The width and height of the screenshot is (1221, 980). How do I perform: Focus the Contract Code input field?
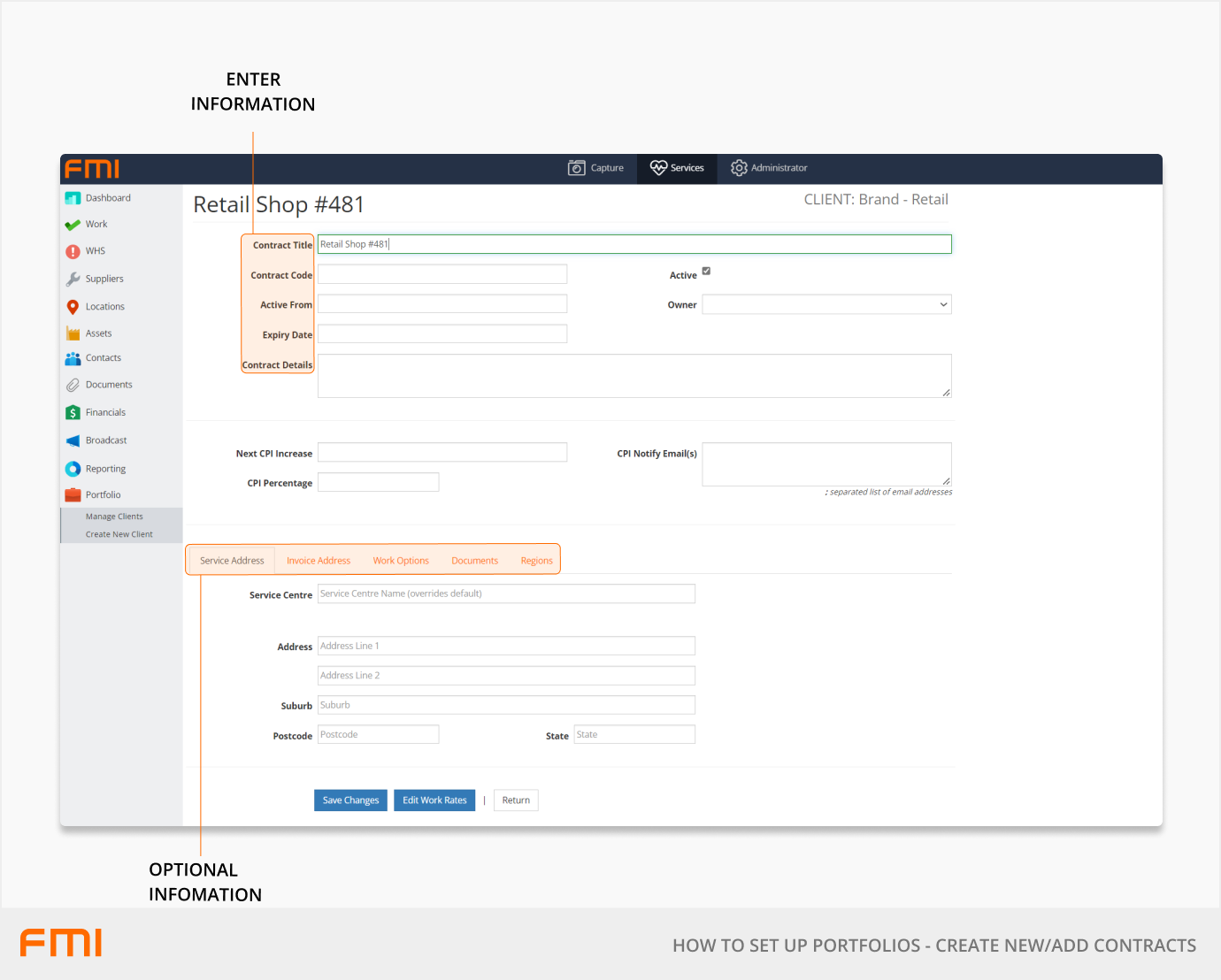442,275
